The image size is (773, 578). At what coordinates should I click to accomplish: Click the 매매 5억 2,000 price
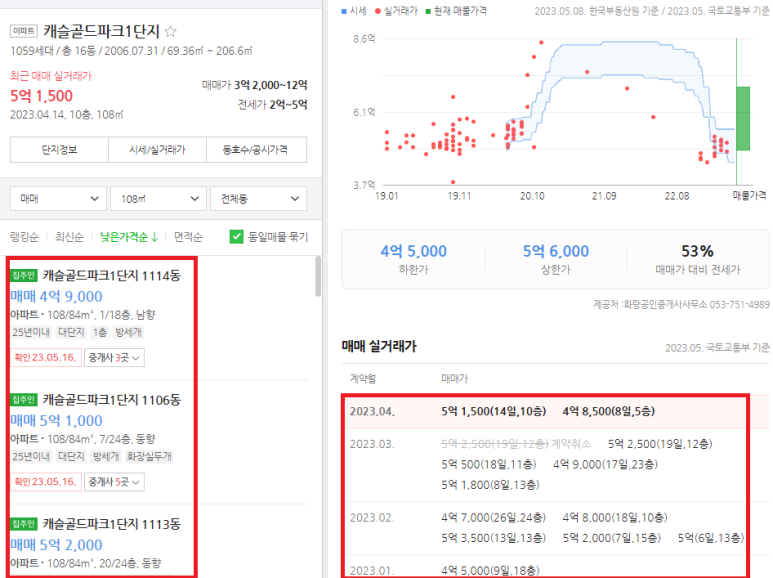click(x=56, y=545)
